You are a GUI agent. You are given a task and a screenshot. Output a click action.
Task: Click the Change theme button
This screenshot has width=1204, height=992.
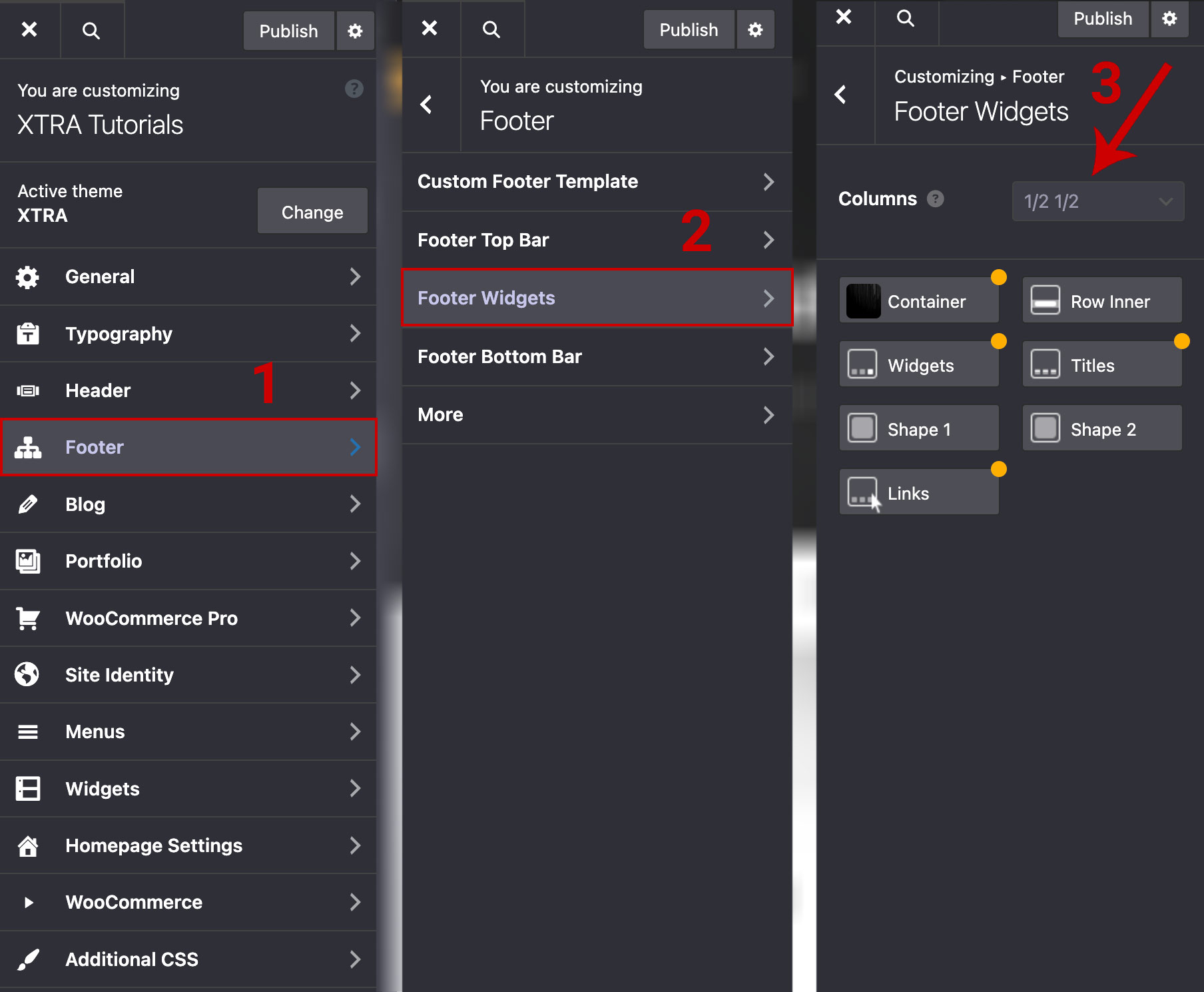click(312, 212)
